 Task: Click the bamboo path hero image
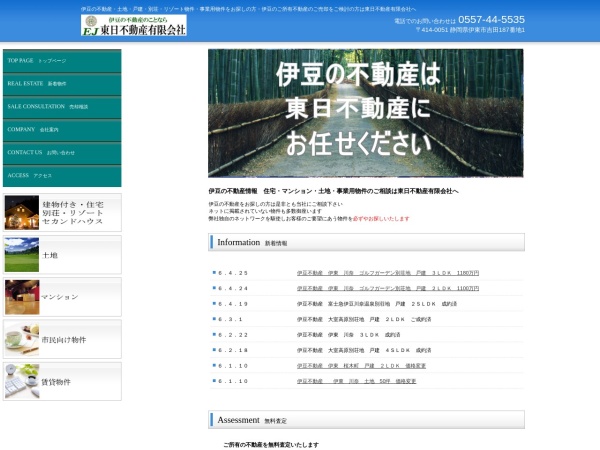[x=366, y=113]
